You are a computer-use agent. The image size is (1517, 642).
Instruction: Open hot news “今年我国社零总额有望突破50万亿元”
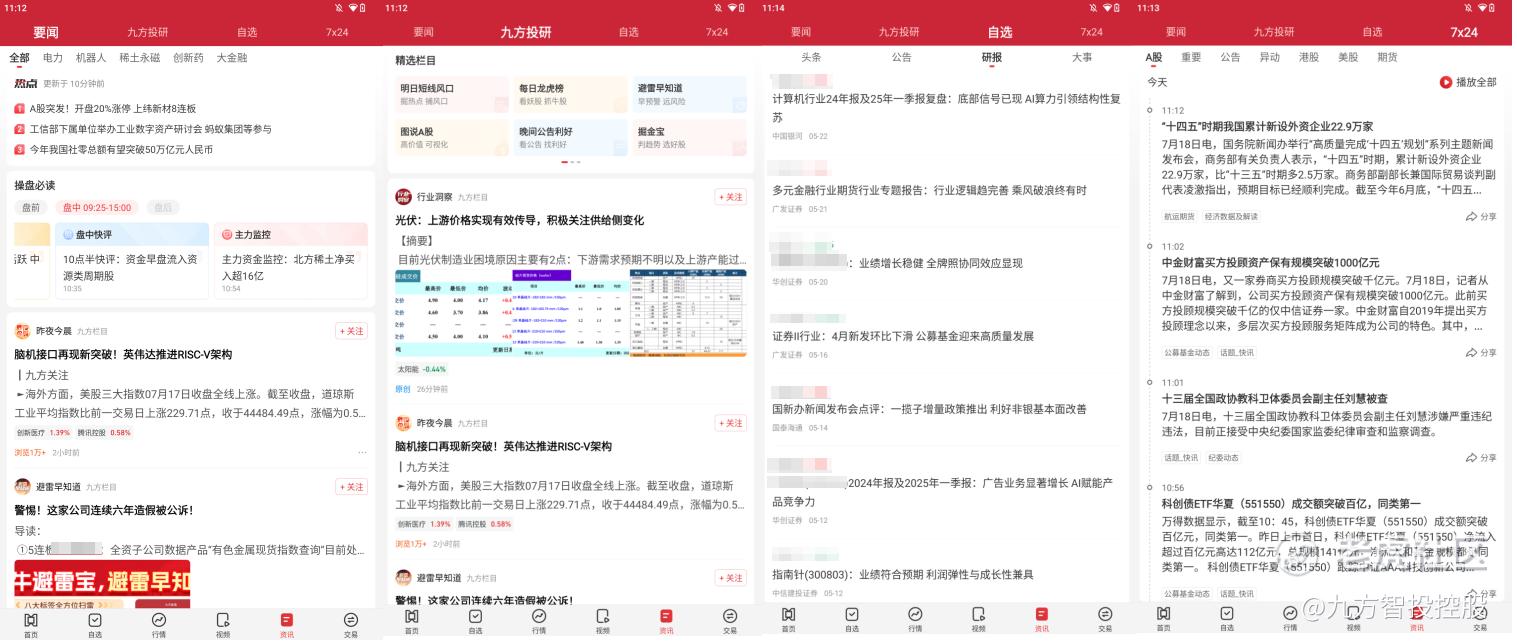pos(113,150)
